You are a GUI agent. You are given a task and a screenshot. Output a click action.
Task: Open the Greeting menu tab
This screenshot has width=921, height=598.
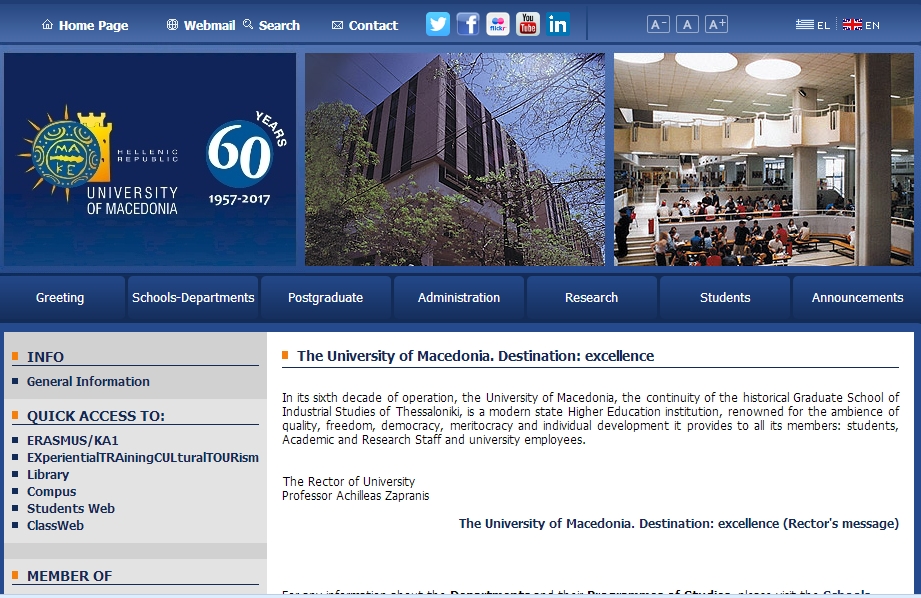click(x=60, y=298)
